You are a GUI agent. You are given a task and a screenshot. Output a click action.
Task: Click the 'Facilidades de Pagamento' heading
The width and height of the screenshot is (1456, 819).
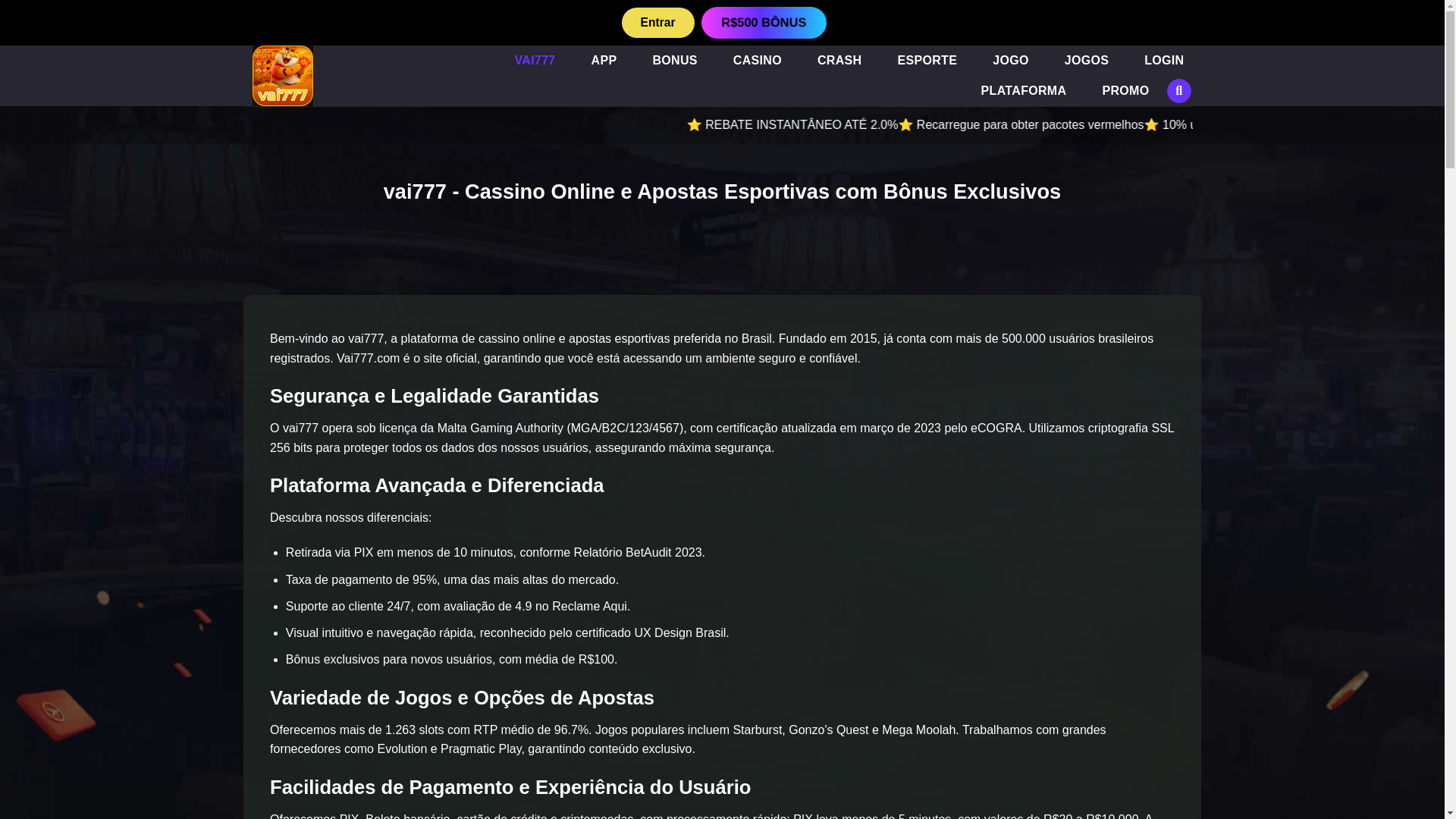[510, 787]
